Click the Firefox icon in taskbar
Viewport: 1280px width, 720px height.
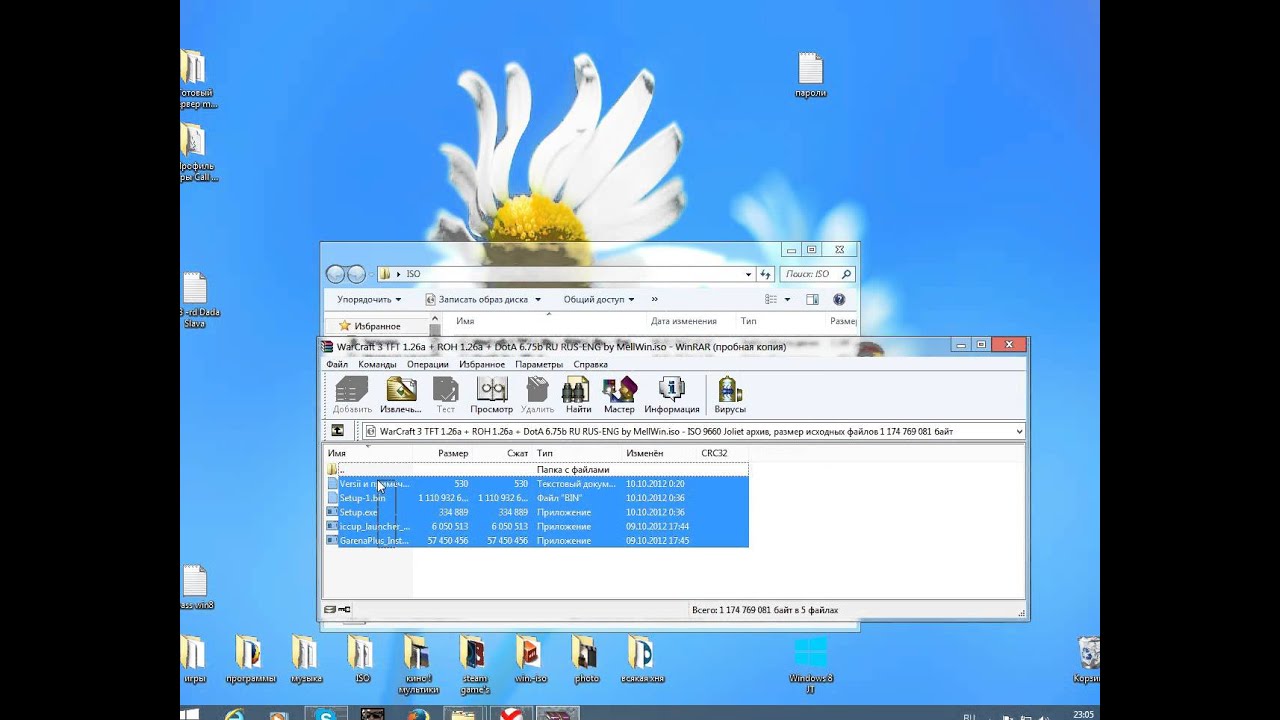point(418,714)
